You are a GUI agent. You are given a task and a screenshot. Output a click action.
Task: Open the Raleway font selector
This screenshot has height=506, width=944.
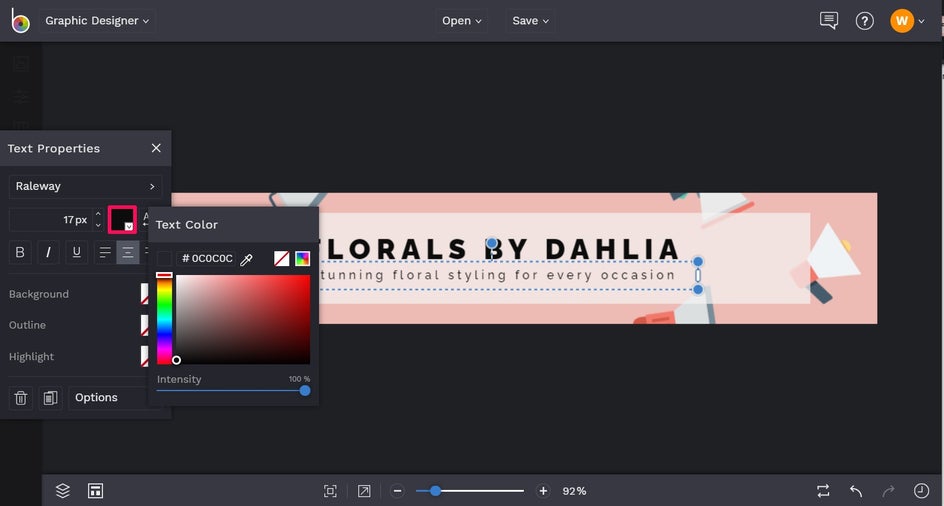coord(85,186)
